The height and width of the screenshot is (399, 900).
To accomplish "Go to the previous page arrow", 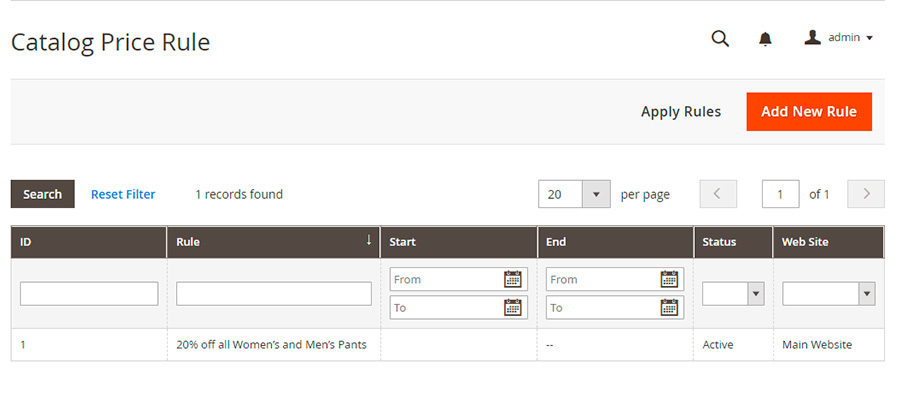I will coord(717,194).
